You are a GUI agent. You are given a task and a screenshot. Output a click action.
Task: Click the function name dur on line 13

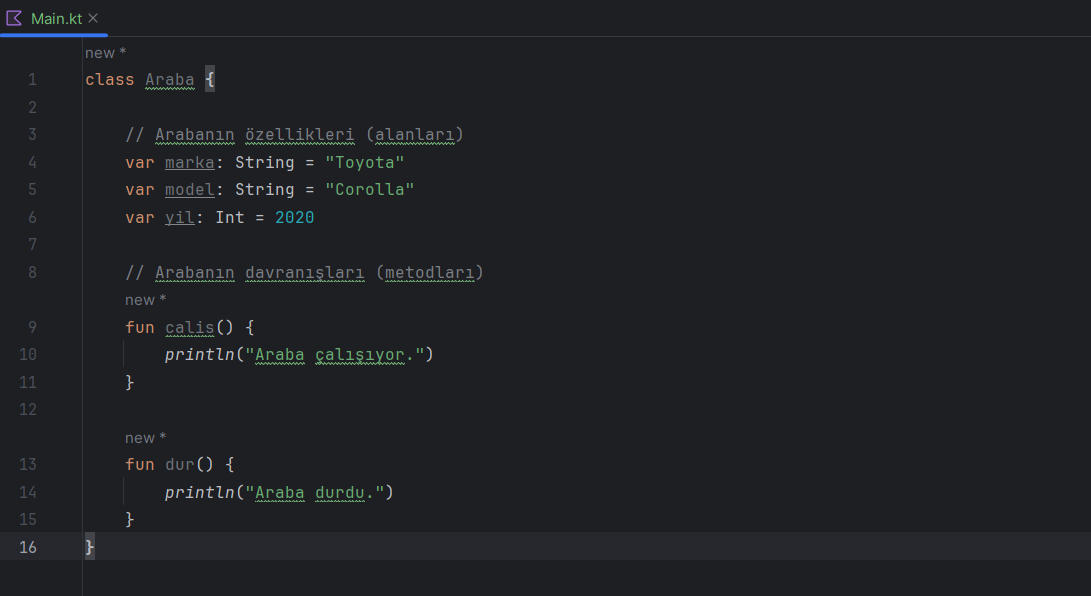tap(180, 464)
